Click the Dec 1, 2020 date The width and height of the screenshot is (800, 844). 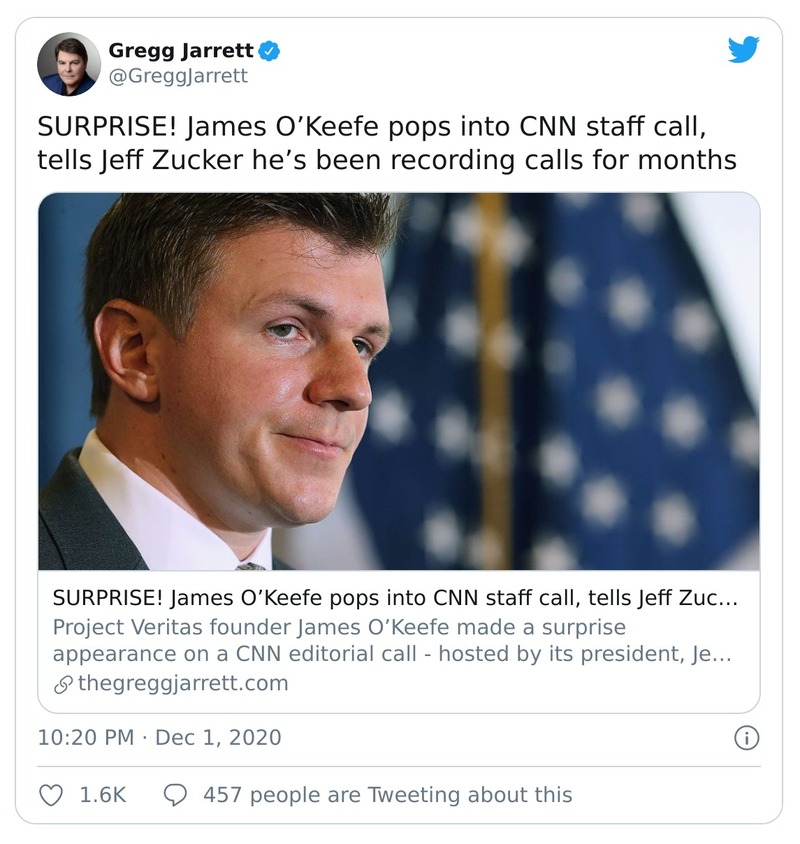tap(218, 738)
